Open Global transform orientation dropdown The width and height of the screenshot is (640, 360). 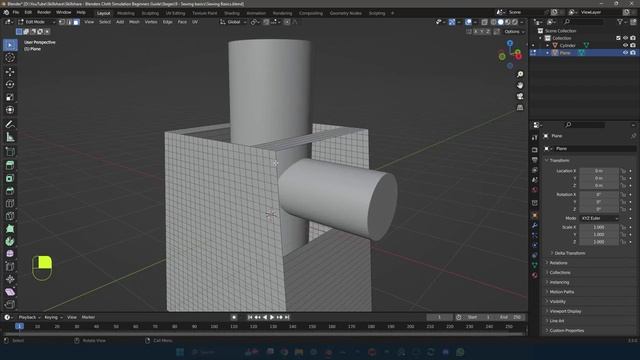click(x=233, y=22)
